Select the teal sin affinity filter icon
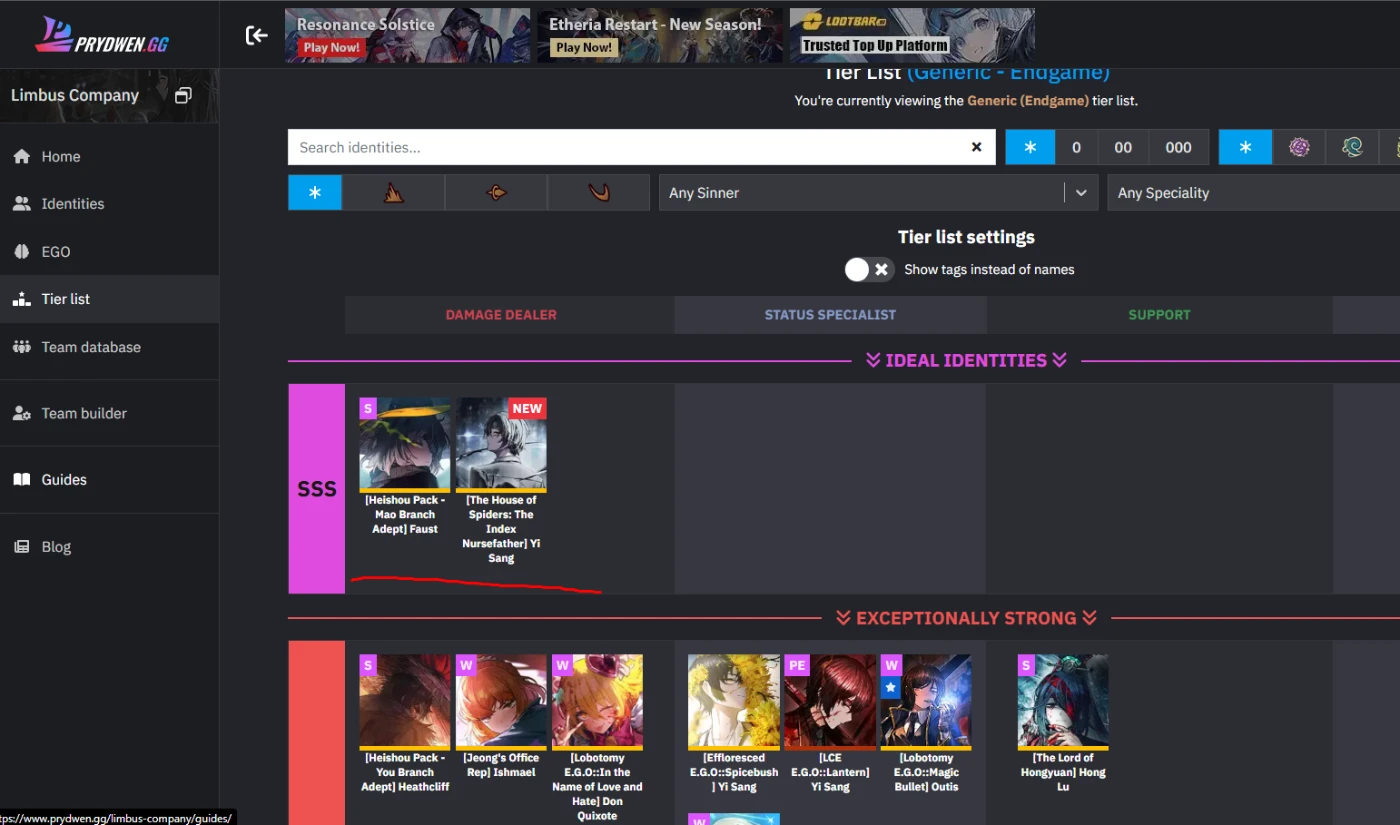Screen dimensions: 1400x825 tap(1352, 147)
